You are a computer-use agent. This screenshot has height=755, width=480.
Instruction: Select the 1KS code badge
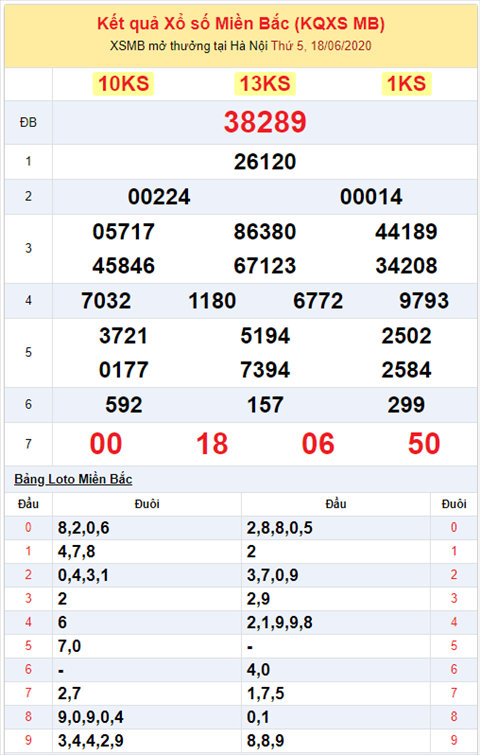click(406, 84)
